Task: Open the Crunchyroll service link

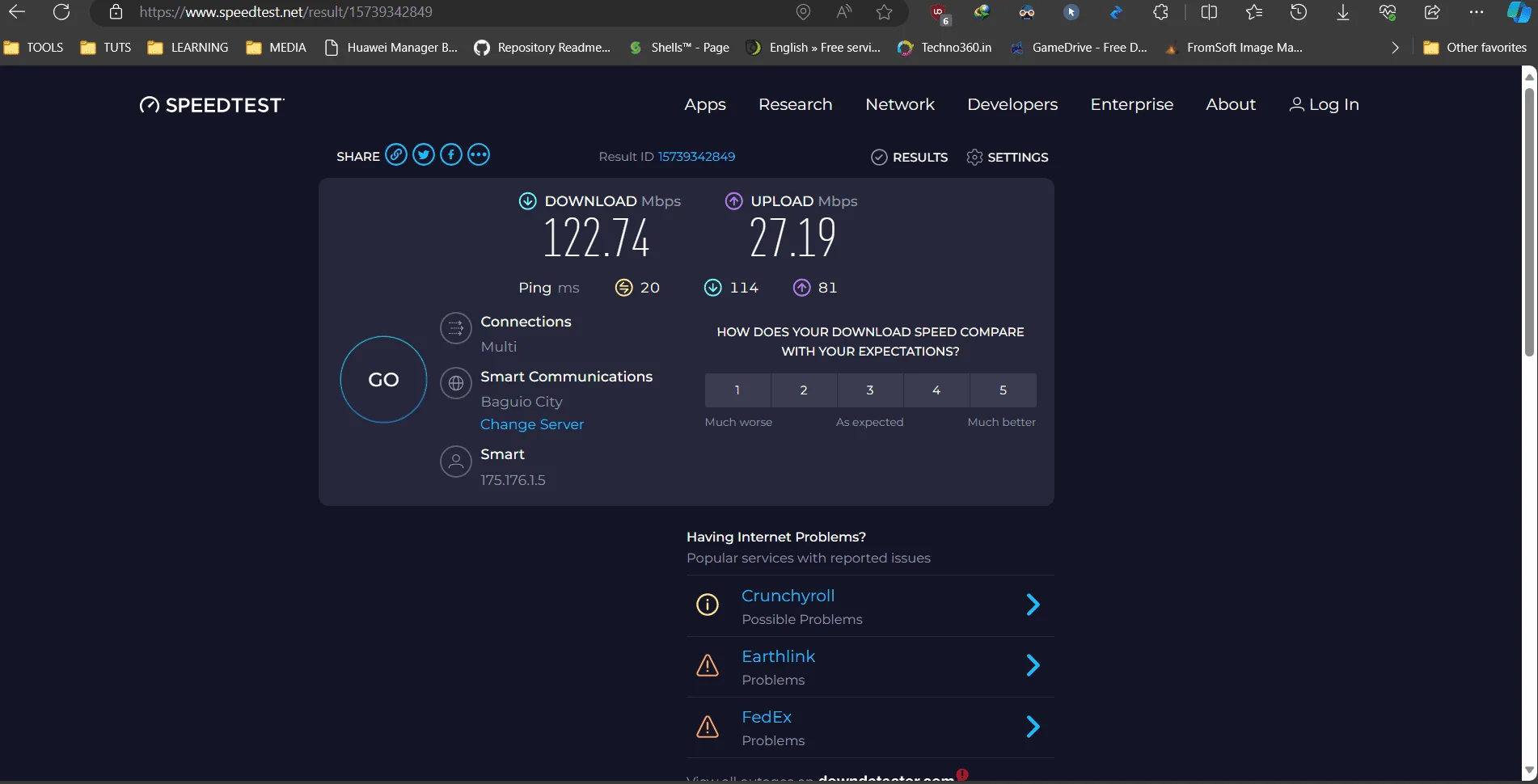Action: [788, 596]
